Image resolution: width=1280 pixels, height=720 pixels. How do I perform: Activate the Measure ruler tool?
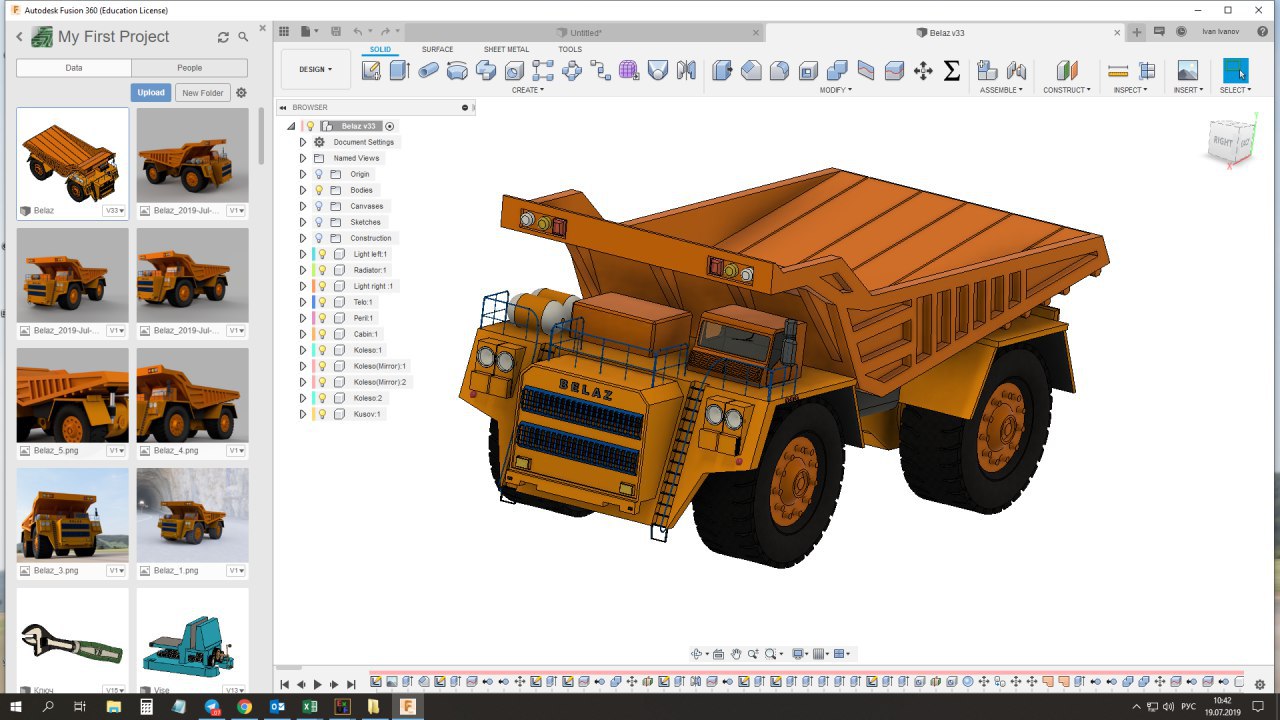1118,70
